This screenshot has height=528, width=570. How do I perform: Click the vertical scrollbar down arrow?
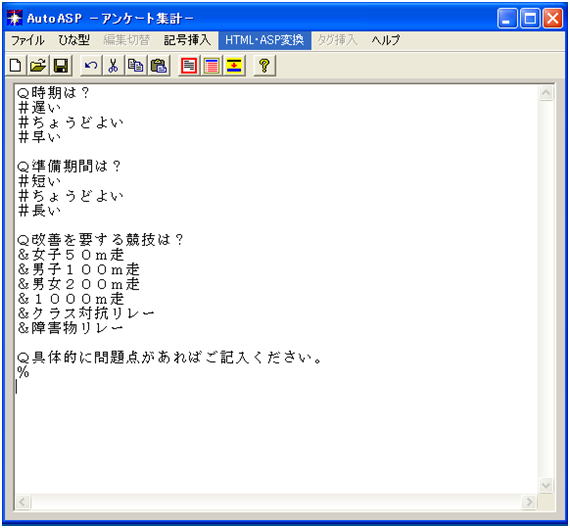tap(546, 485)
